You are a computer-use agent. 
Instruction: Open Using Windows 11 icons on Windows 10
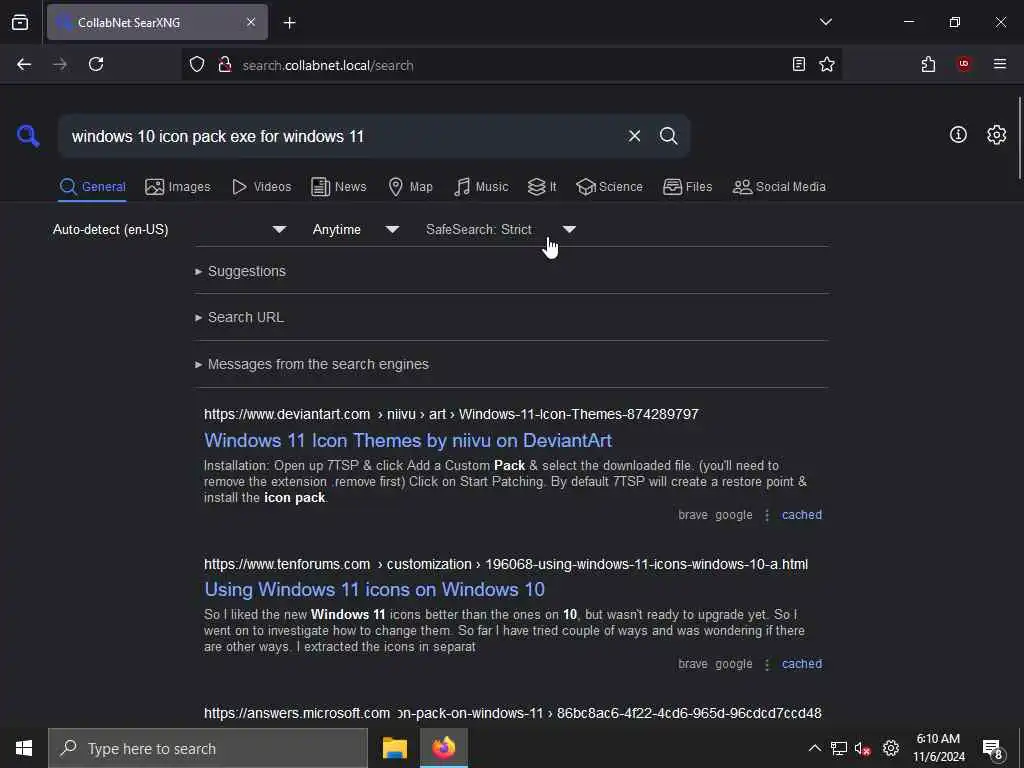374,589
